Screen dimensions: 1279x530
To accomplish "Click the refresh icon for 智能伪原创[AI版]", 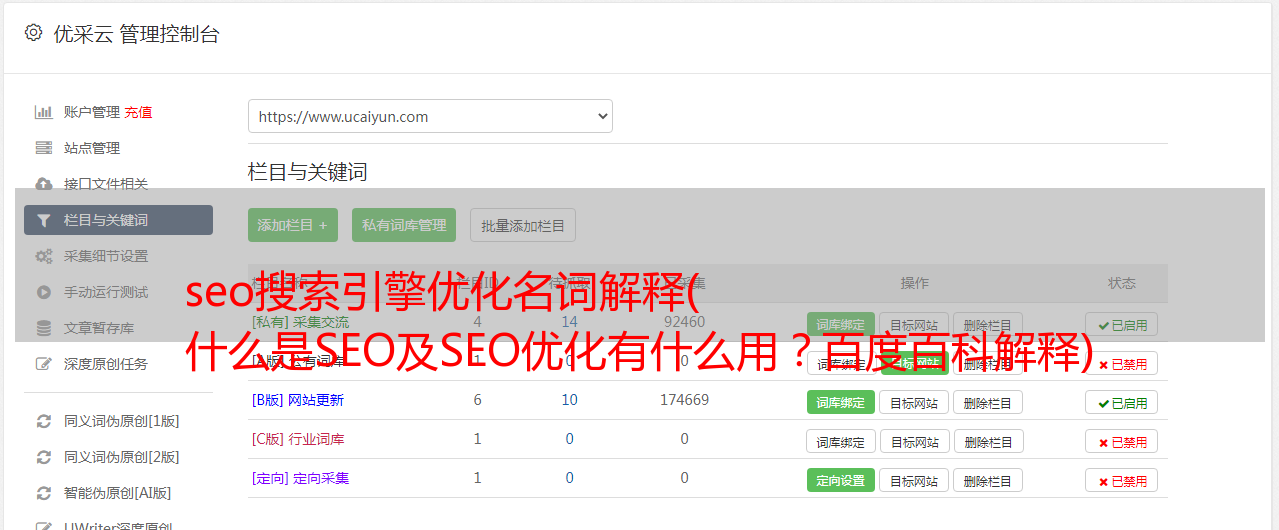I will pyautogui.click(x=43, y=493).
